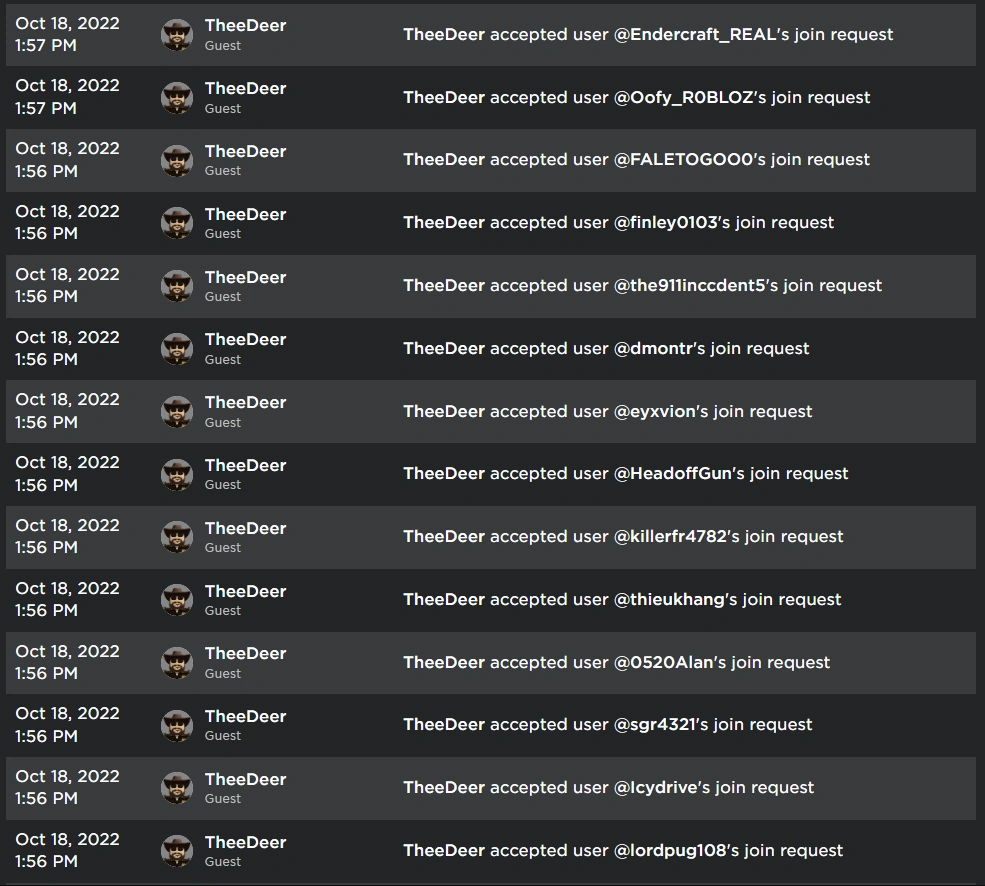Click the @lordpug108 username link
The width and height of the screenshot is (985, 886).
(670, 851)
